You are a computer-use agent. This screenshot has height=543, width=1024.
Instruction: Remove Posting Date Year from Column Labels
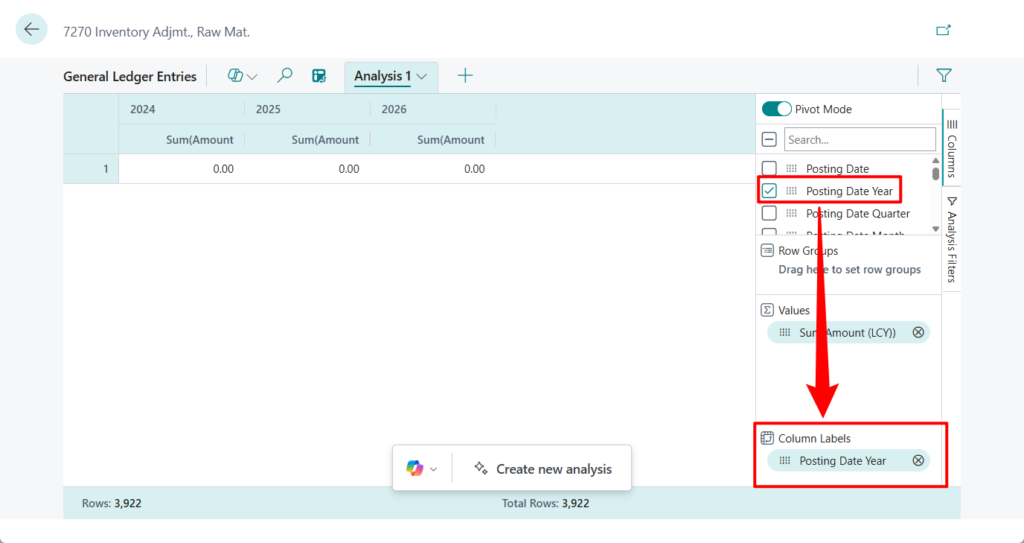(918, 461)
